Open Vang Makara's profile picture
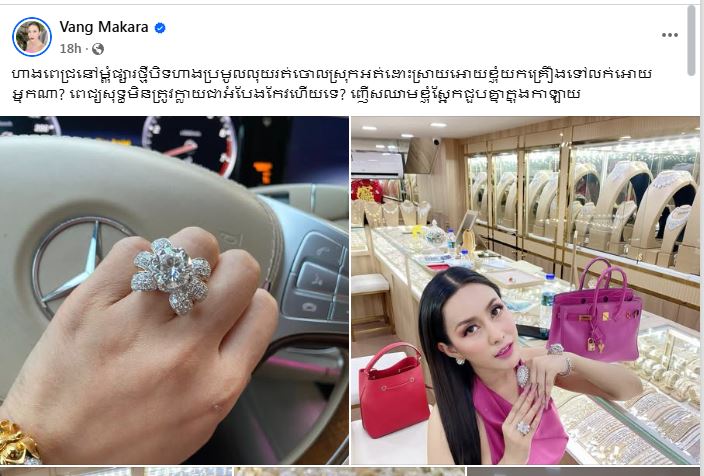The image size is (704, 476). [x=32, y=37]
